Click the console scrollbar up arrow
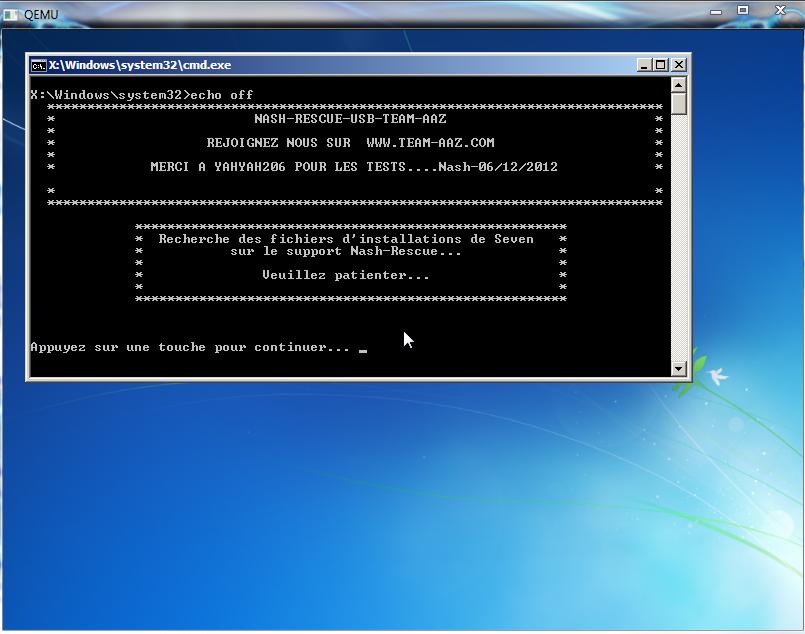 (679, 85)
